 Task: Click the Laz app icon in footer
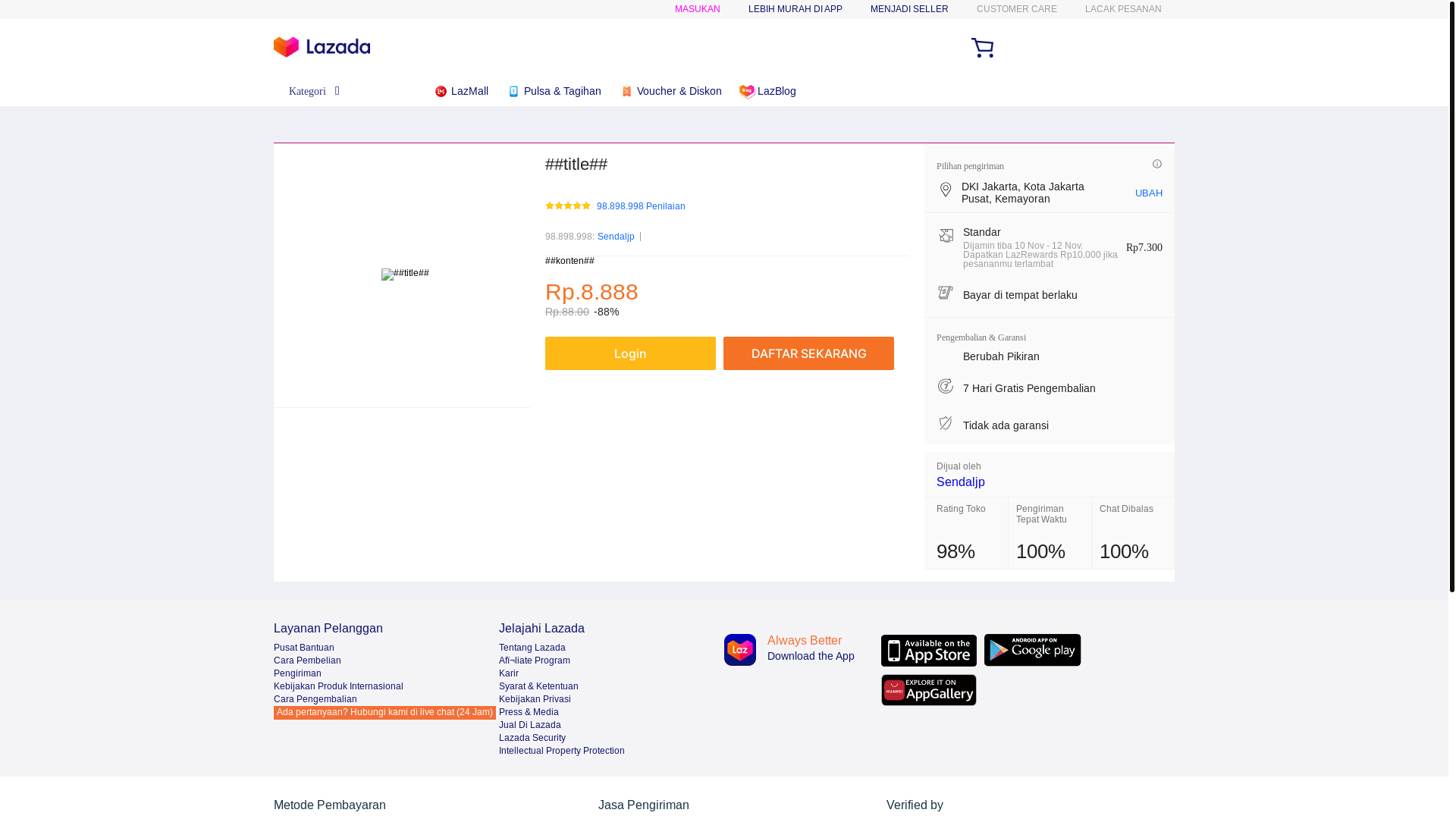click(740, 650)
